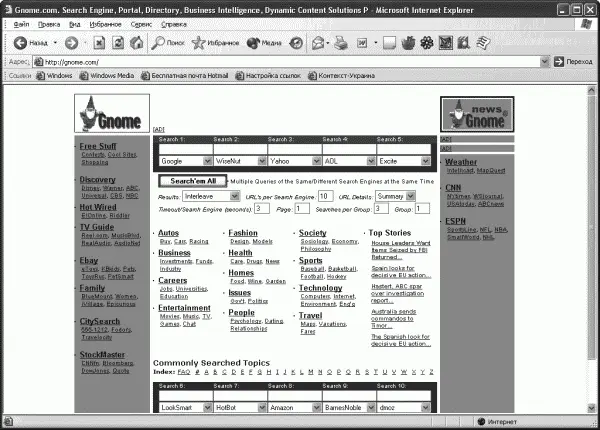Click the History clock toolbar icon

click(296, 43)
